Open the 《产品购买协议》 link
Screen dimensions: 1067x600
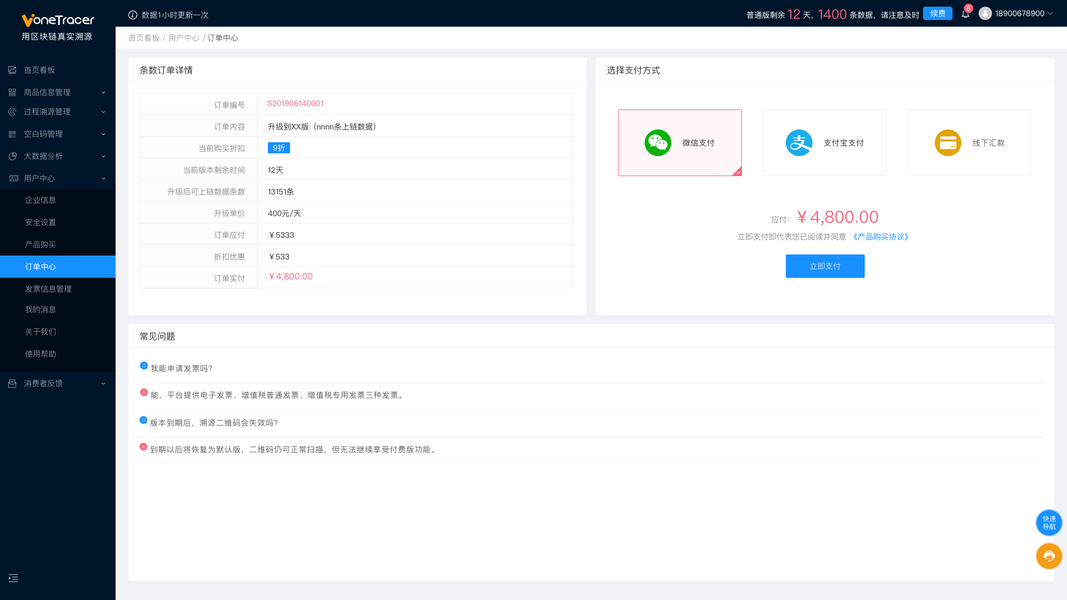click(881, 237)
